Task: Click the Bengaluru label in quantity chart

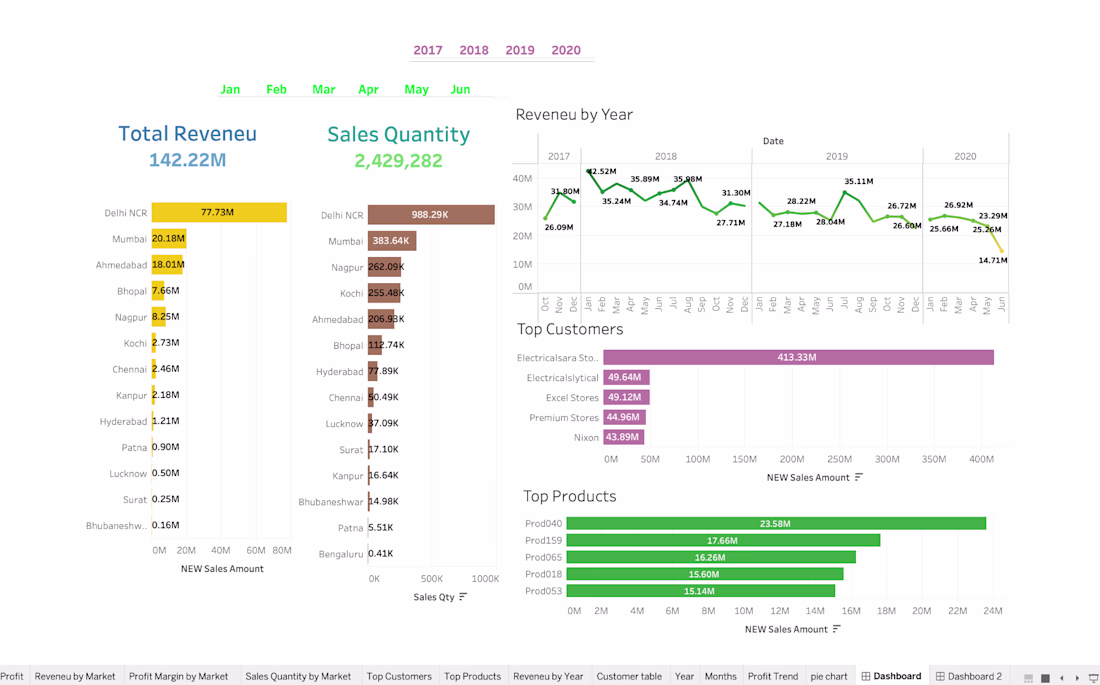Action: point(341,554)
